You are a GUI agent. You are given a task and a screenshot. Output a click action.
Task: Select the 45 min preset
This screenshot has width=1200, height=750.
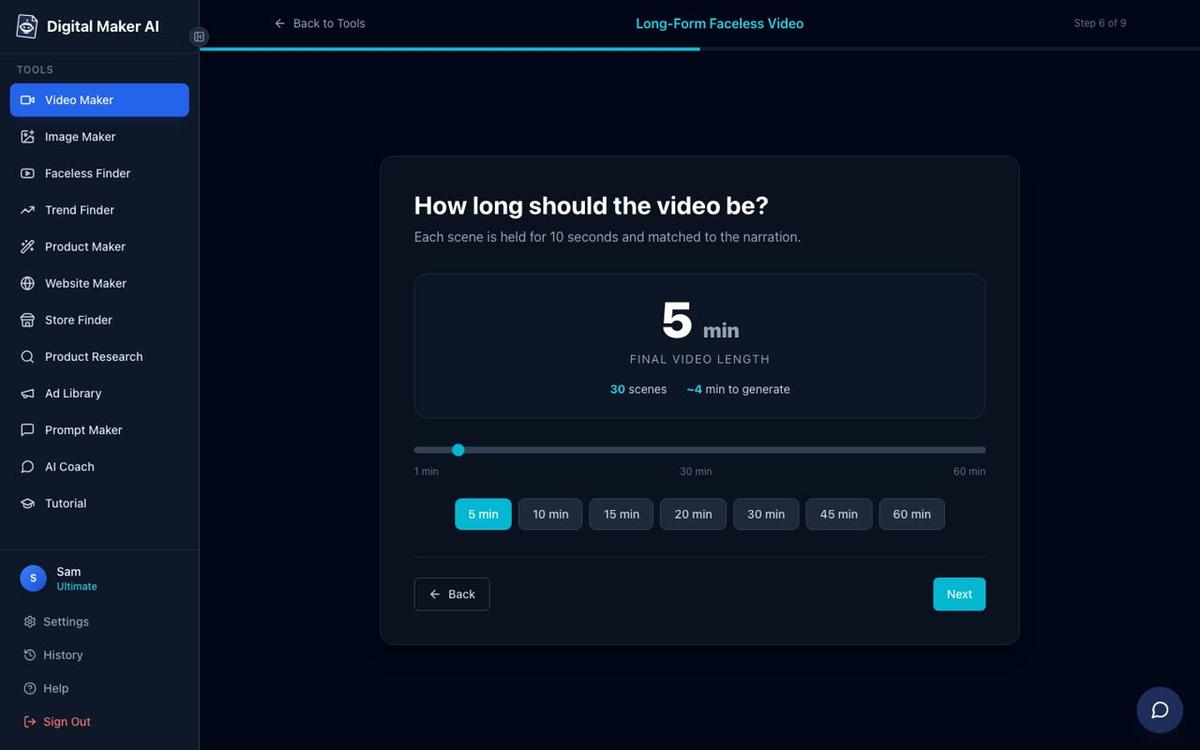[x=839, y=514]
